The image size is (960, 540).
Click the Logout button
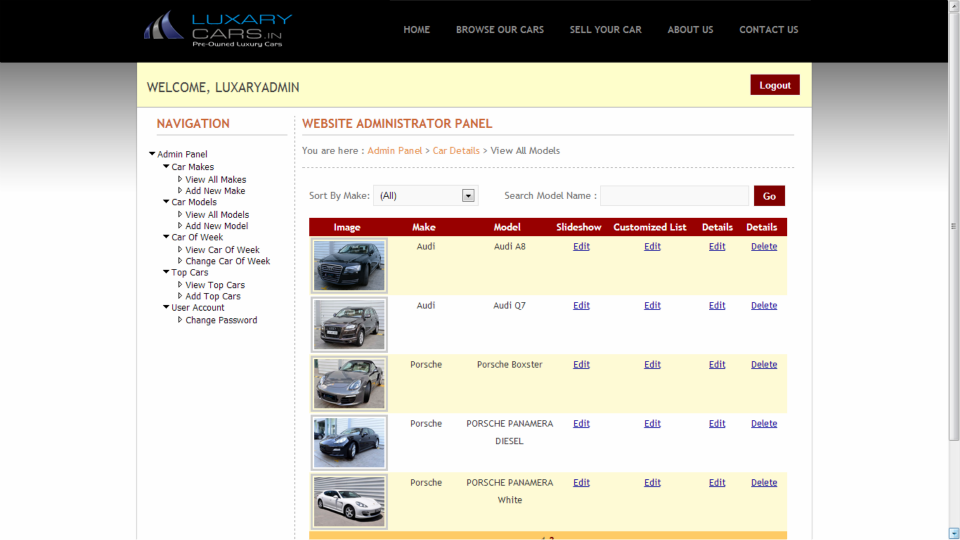tap(774, 85)
